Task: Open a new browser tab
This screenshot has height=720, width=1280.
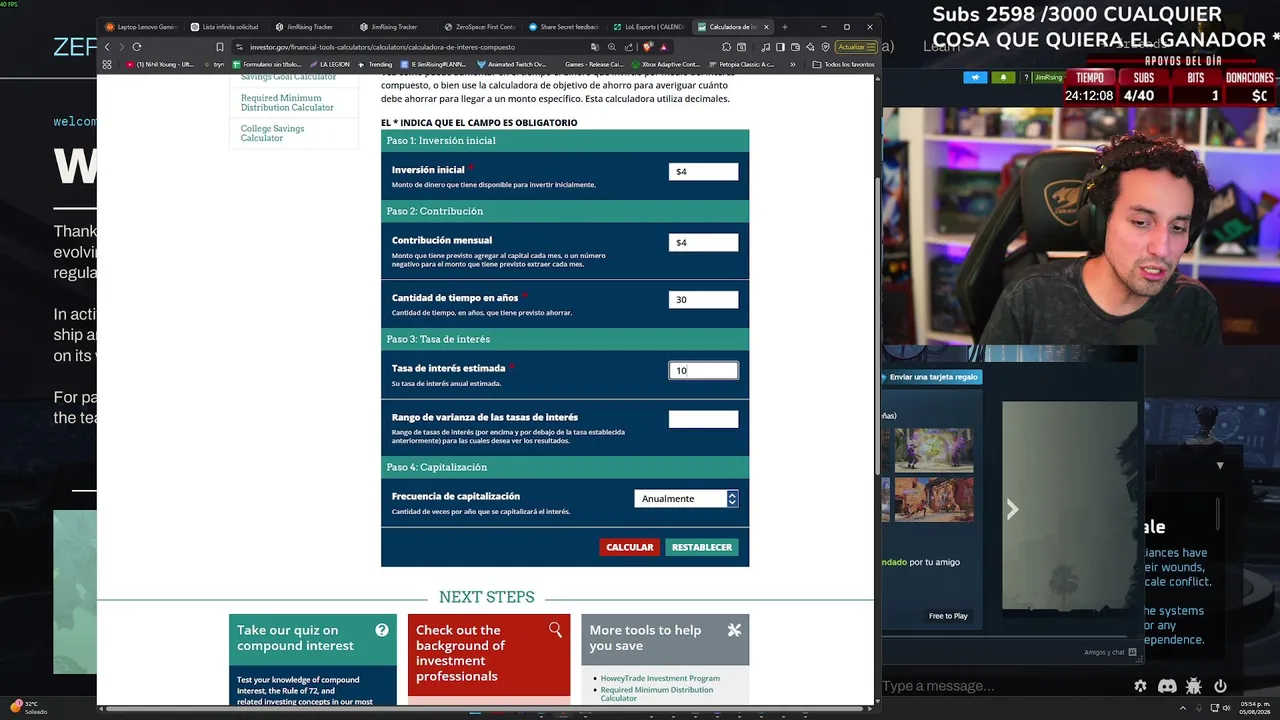Action: click(x=785, y=27)
